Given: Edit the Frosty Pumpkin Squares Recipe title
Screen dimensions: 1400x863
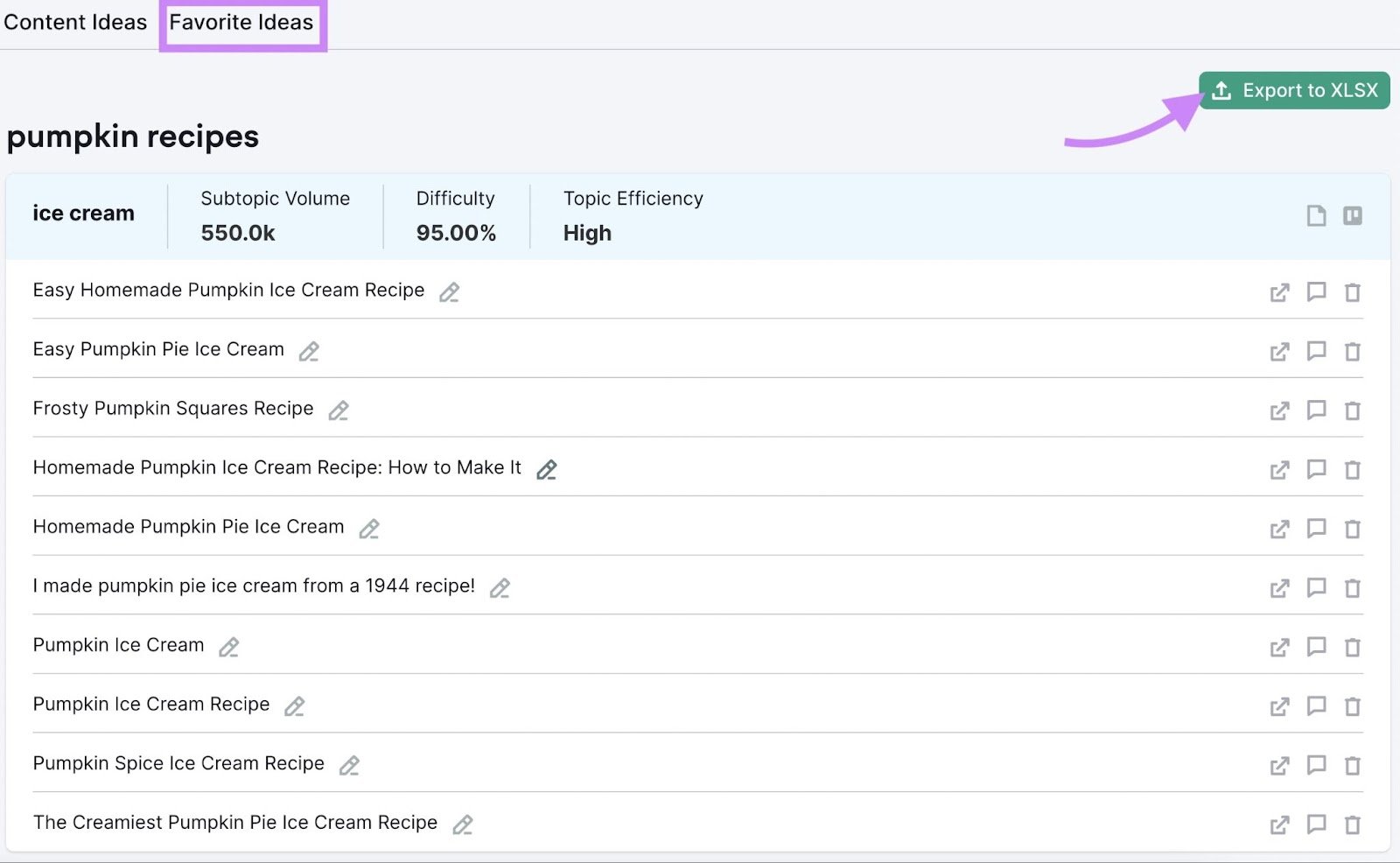Looking at the screenshot, I should (x=339, y=410).
